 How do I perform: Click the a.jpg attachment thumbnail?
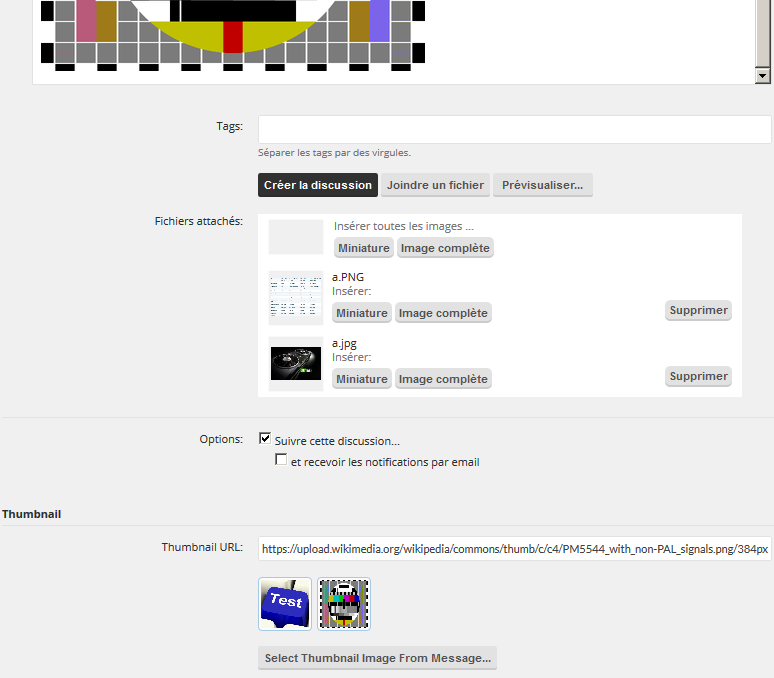(296, 364)
